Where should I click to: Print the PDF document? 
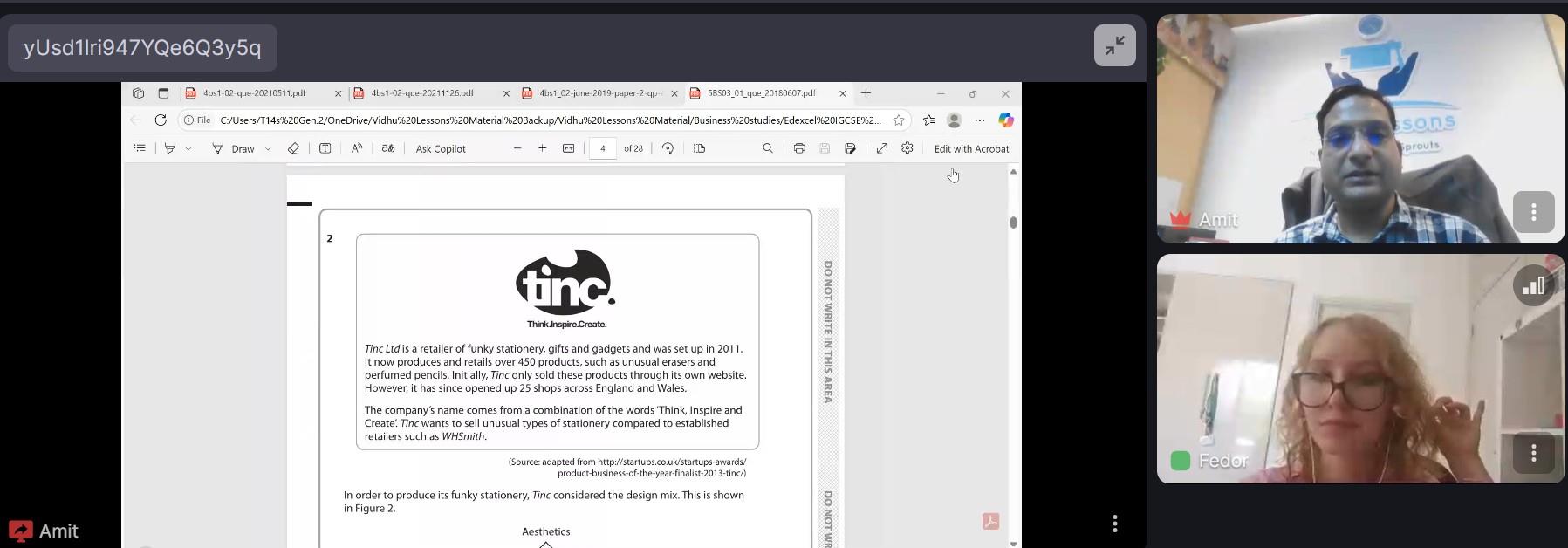[799, 148]
